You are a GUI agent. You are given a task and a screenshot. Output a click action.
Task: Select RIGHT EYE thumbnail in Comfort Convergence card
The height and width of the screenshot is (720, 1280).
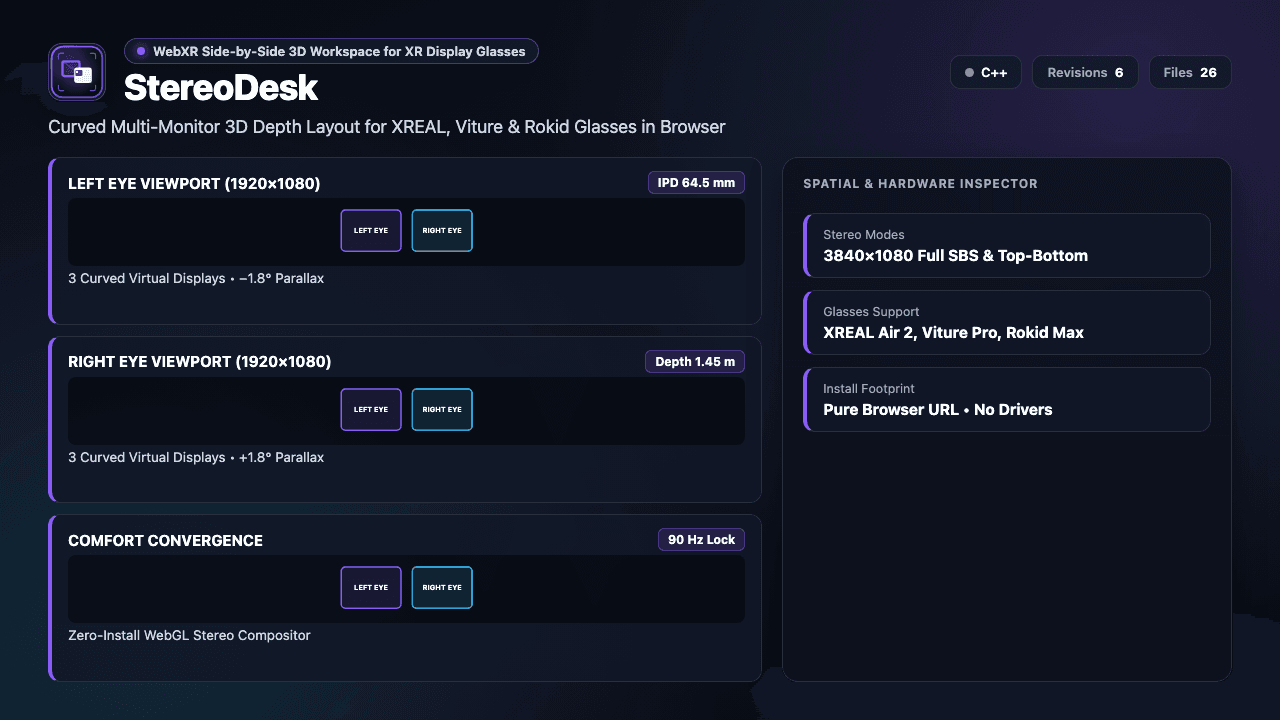tap(442, 587)
